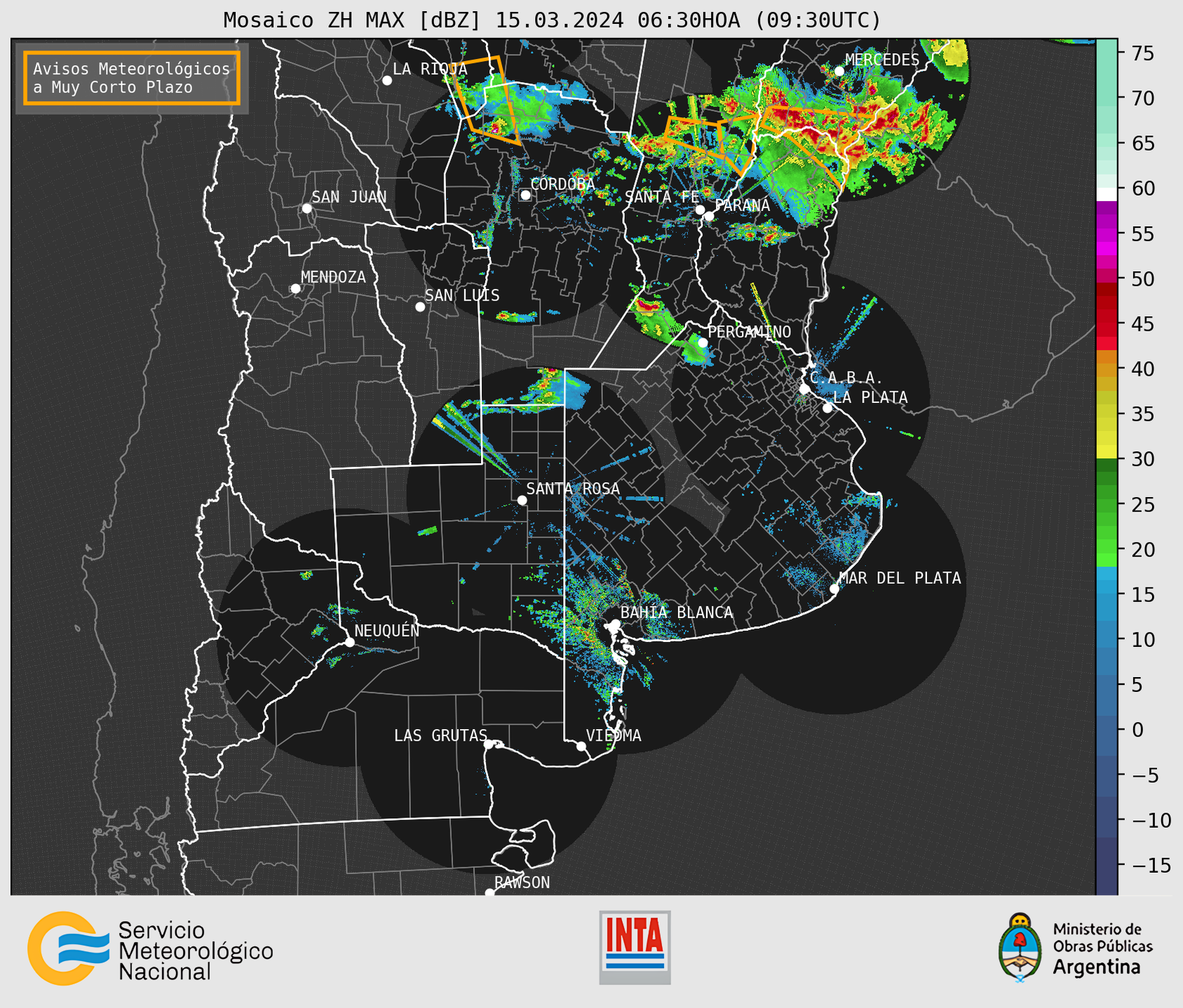Click the LA RIOJA city marker dot
Image resolution: width=1183 pixels, height=1008 pixels.
pyautogui.click(x=387, y=81)
